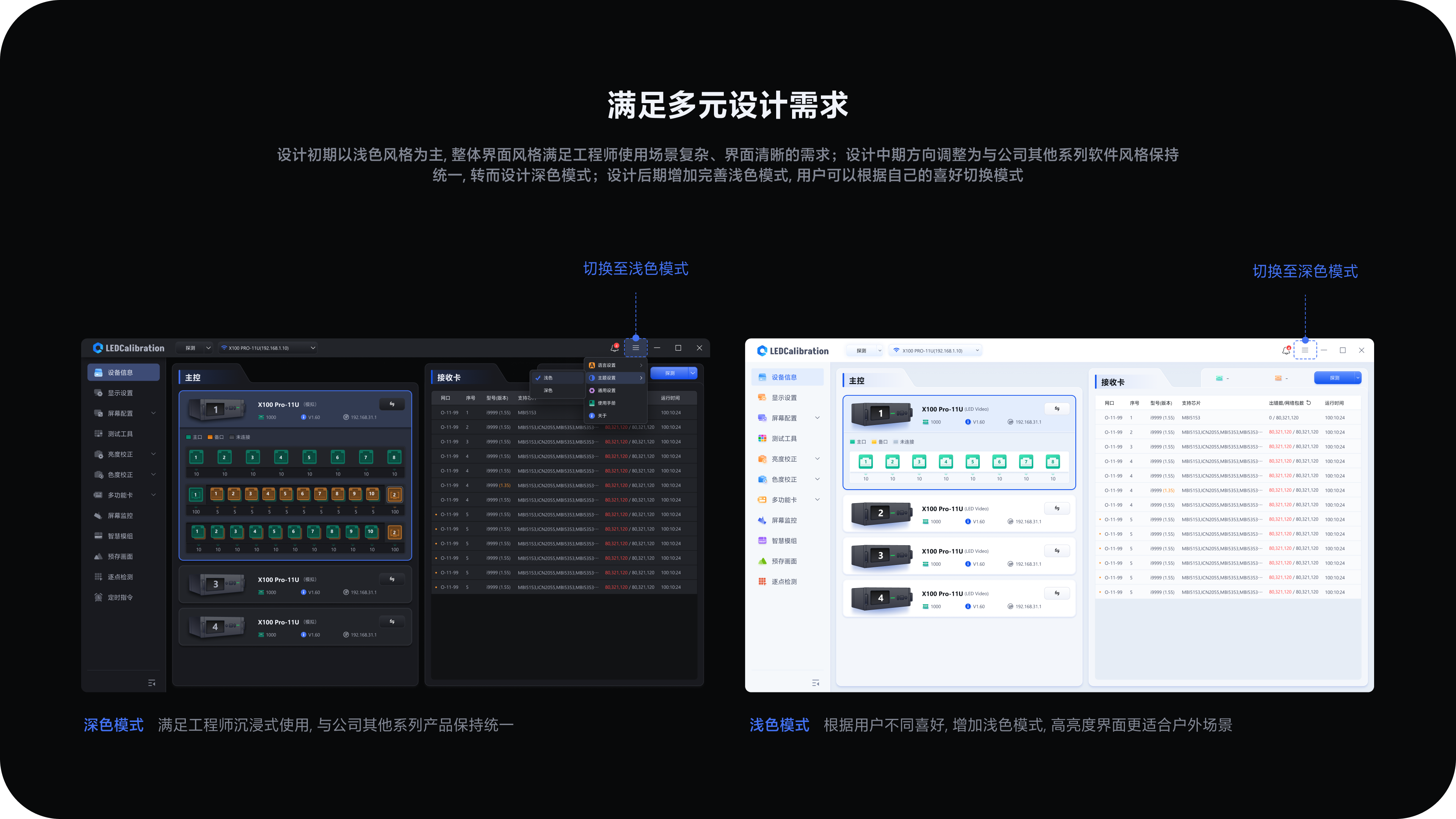Open the hamburger menu in light window
1456x819 pixels.
tap(1305, 350)
